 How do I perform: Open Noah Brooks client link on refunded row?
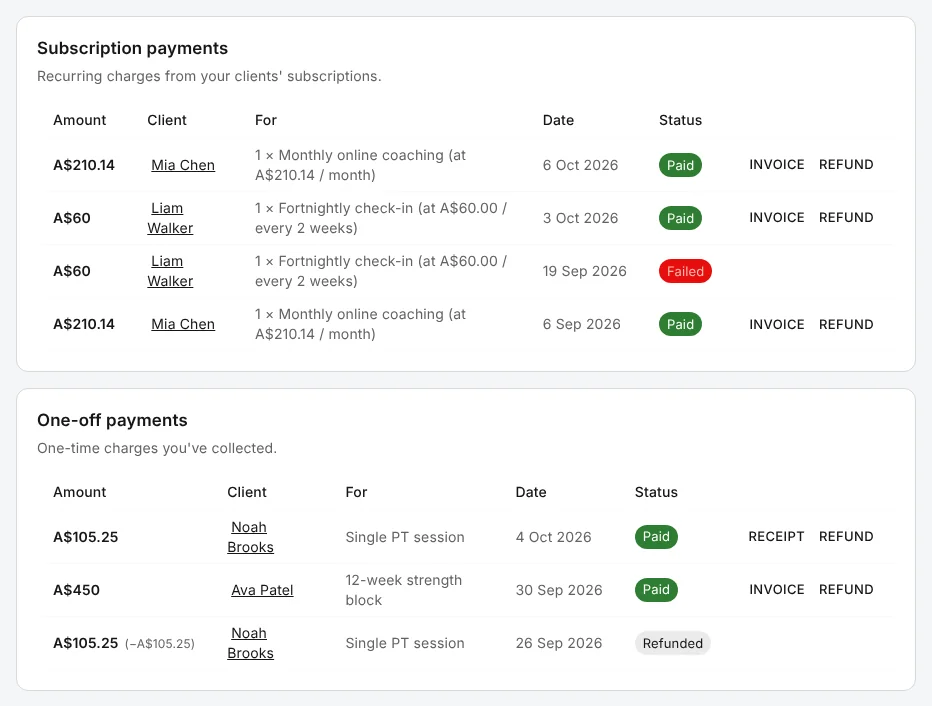coord(250,643)
